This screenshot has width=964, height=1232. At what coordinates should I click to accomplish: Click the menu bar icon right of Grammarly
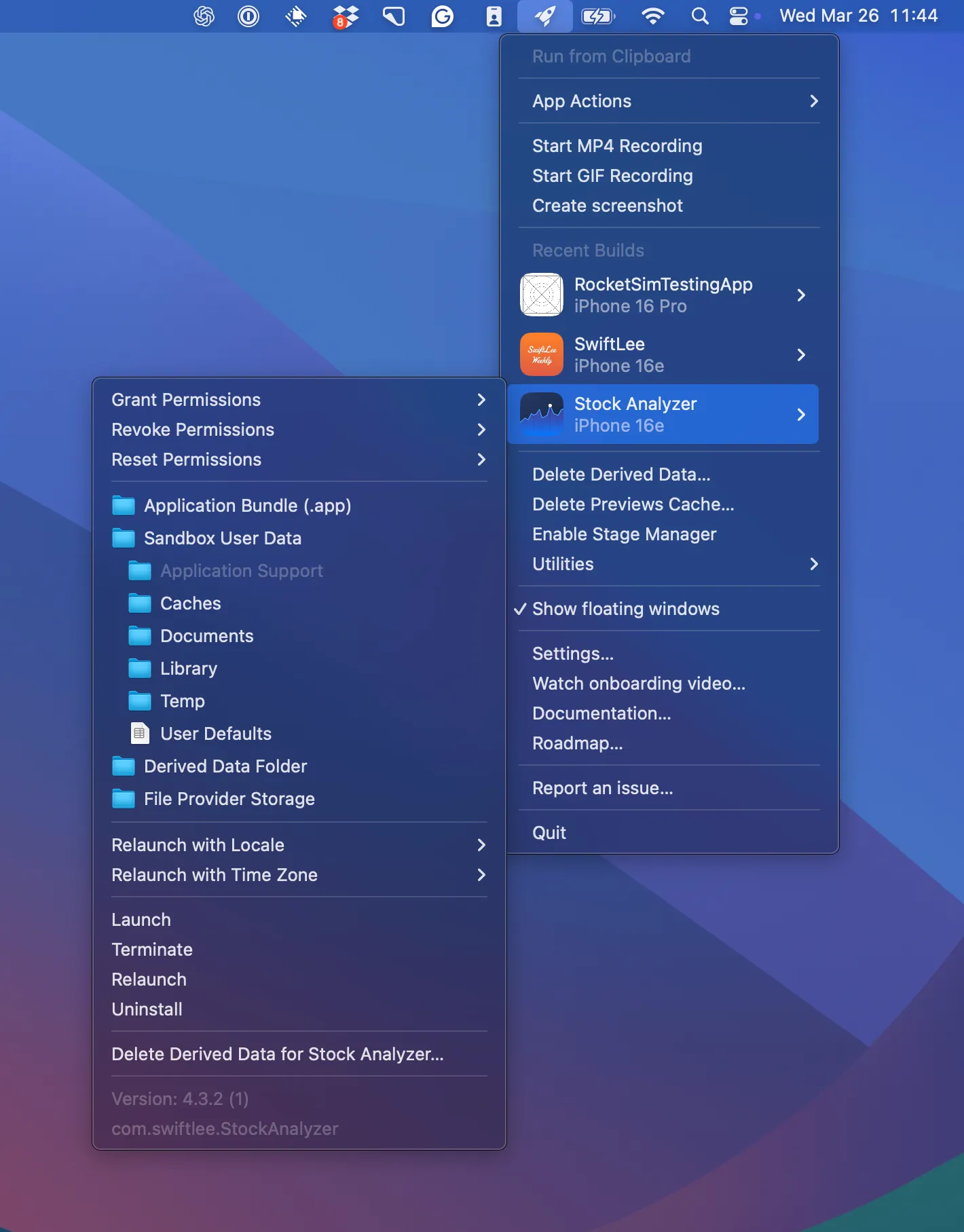[x=494, y=16]
